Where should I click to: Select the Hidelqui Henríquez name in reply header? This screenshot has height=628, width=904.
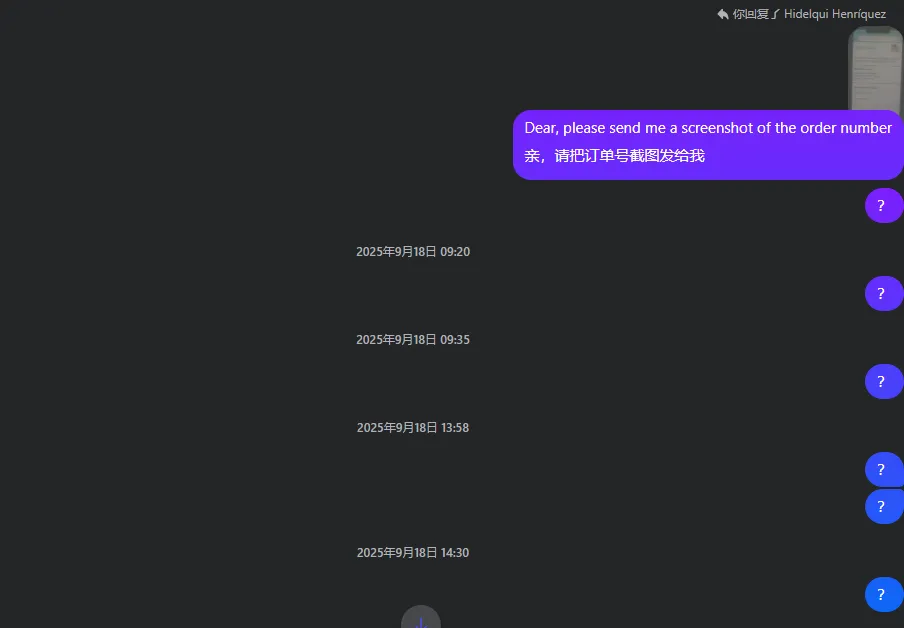(835, 14)
